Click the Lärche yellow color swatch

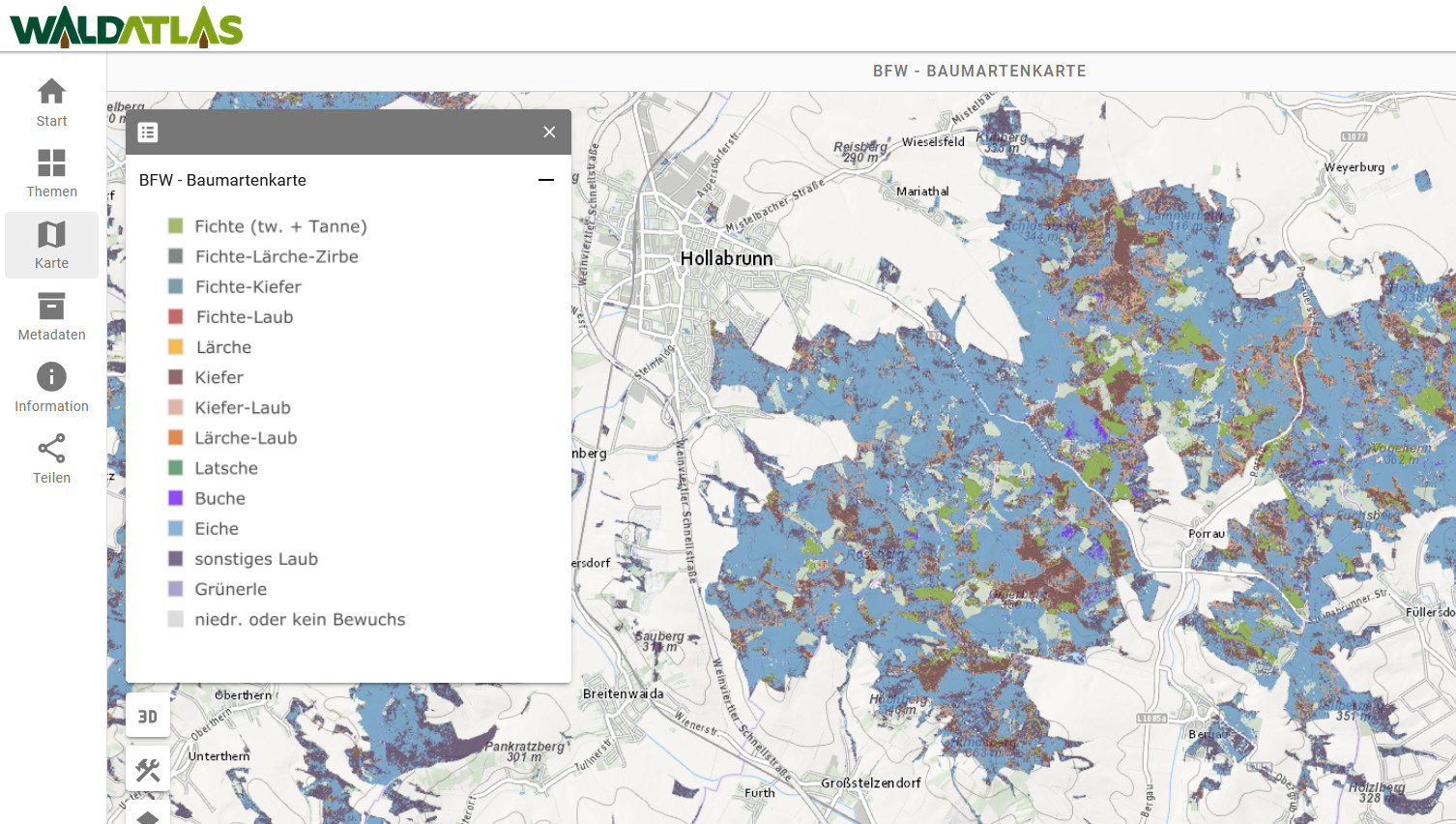pyautogui.click(x=176, y=347)
